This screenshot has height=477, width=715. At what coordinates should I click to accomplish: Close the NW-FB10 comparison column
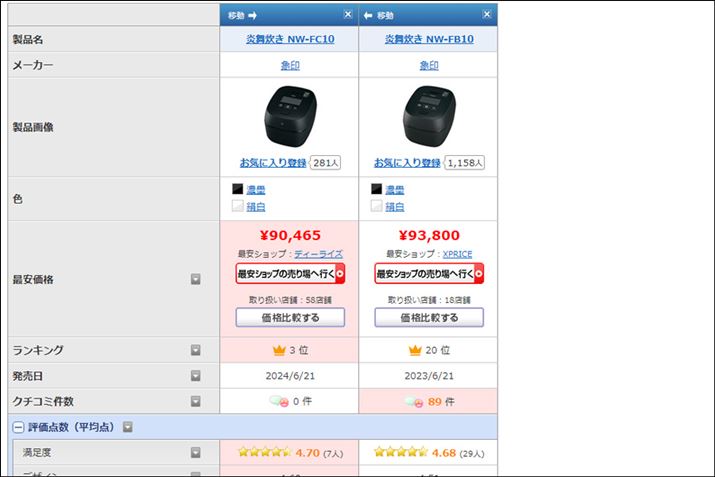click(487, 15)
